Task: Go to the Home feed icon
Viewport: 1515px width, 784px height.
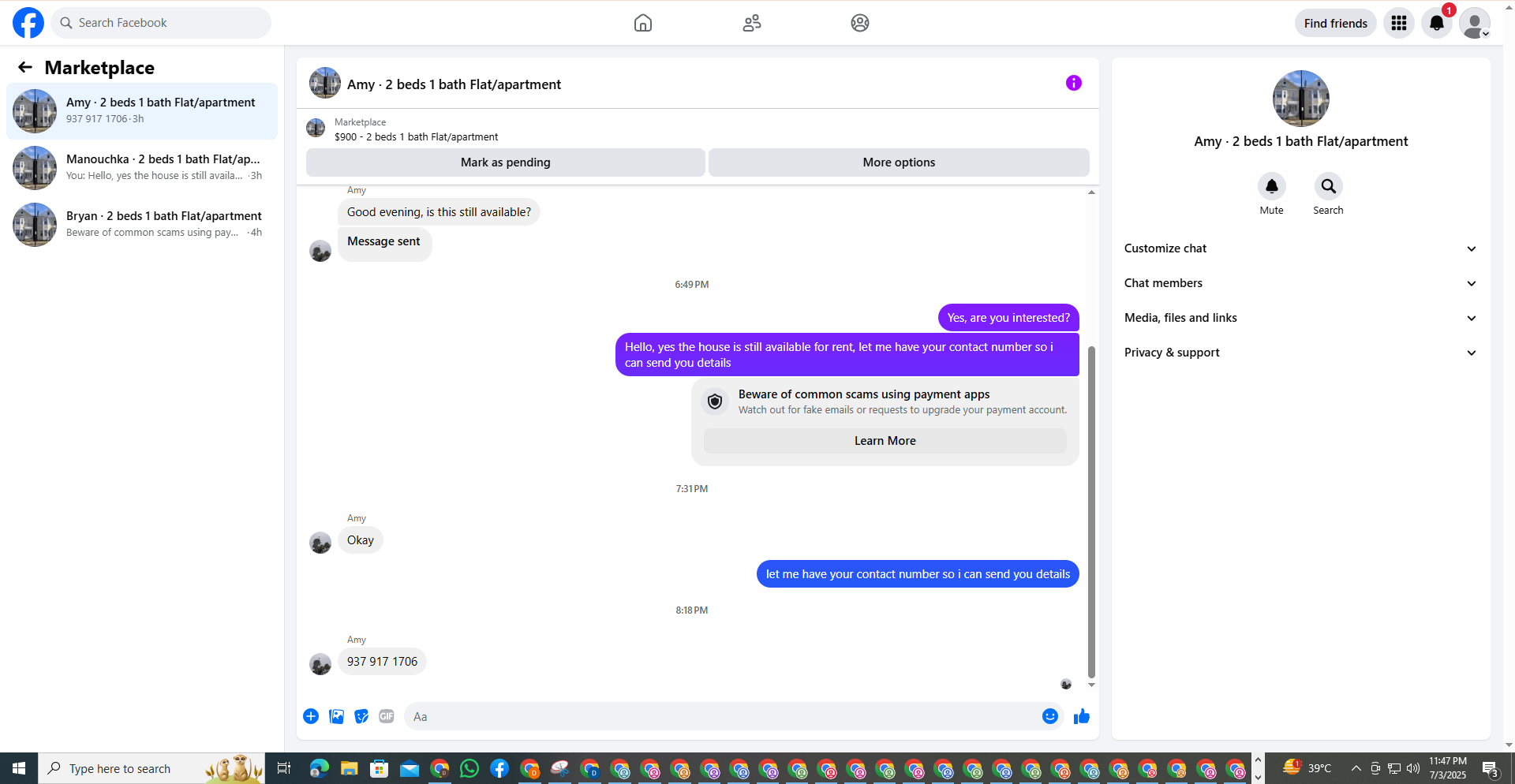Action: click(643, 23)
